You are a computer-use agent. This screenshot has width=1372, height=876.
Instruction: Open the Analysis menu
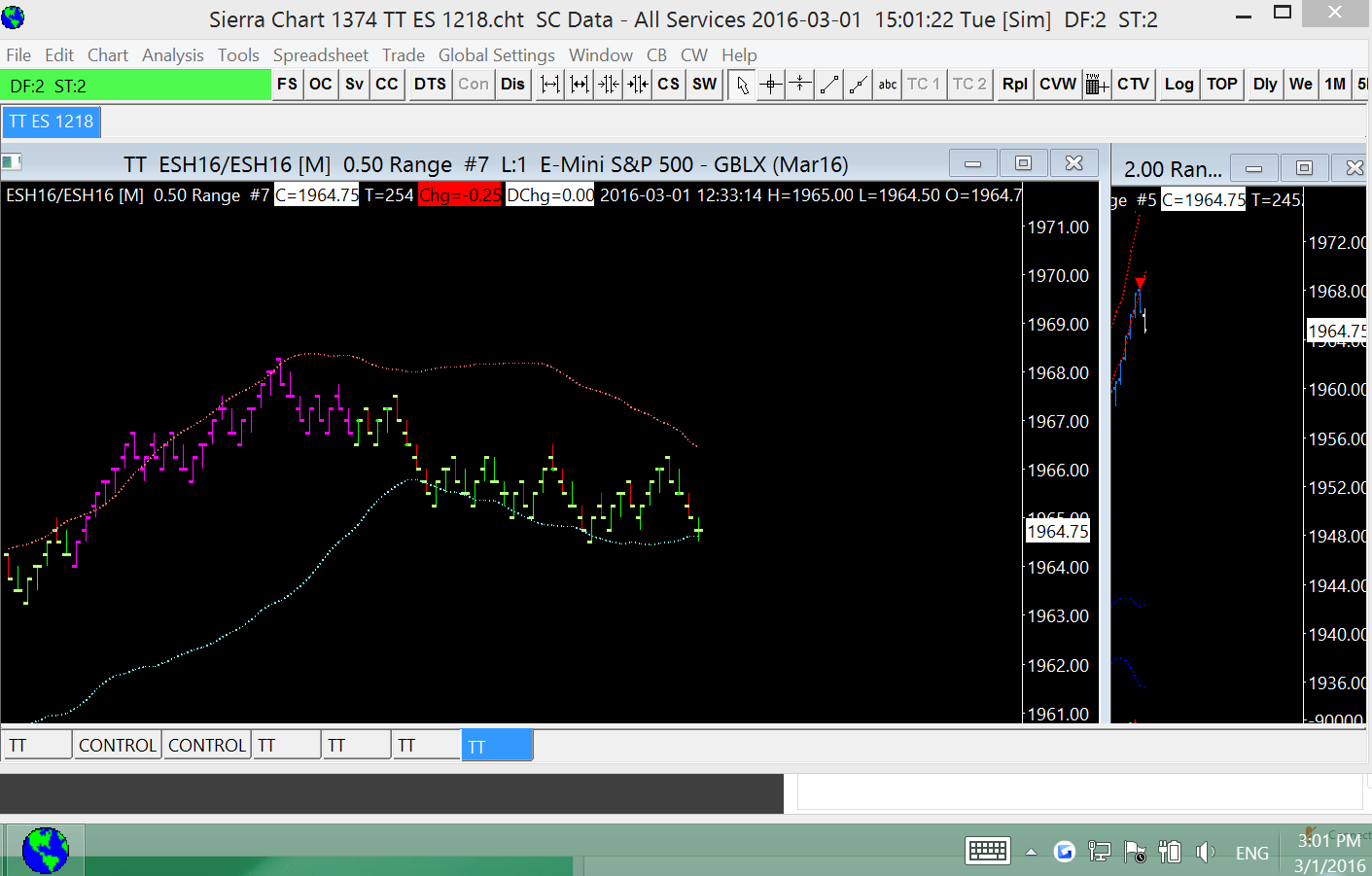173,55
